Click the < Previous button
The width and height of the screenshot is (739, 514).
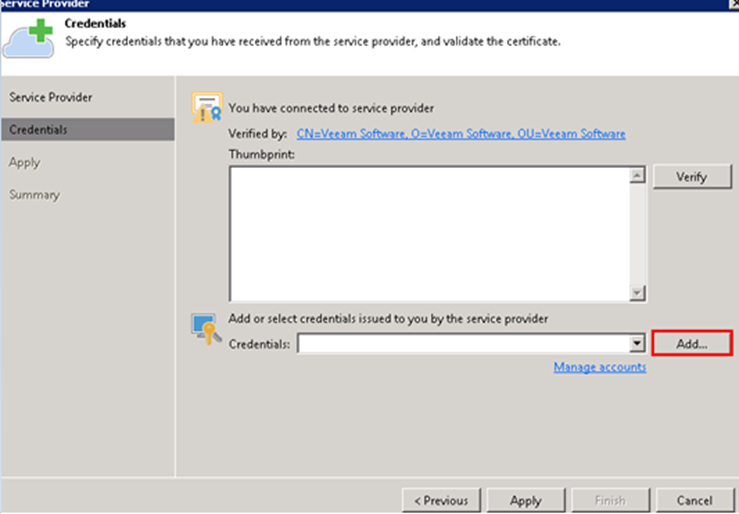[441, 500]
